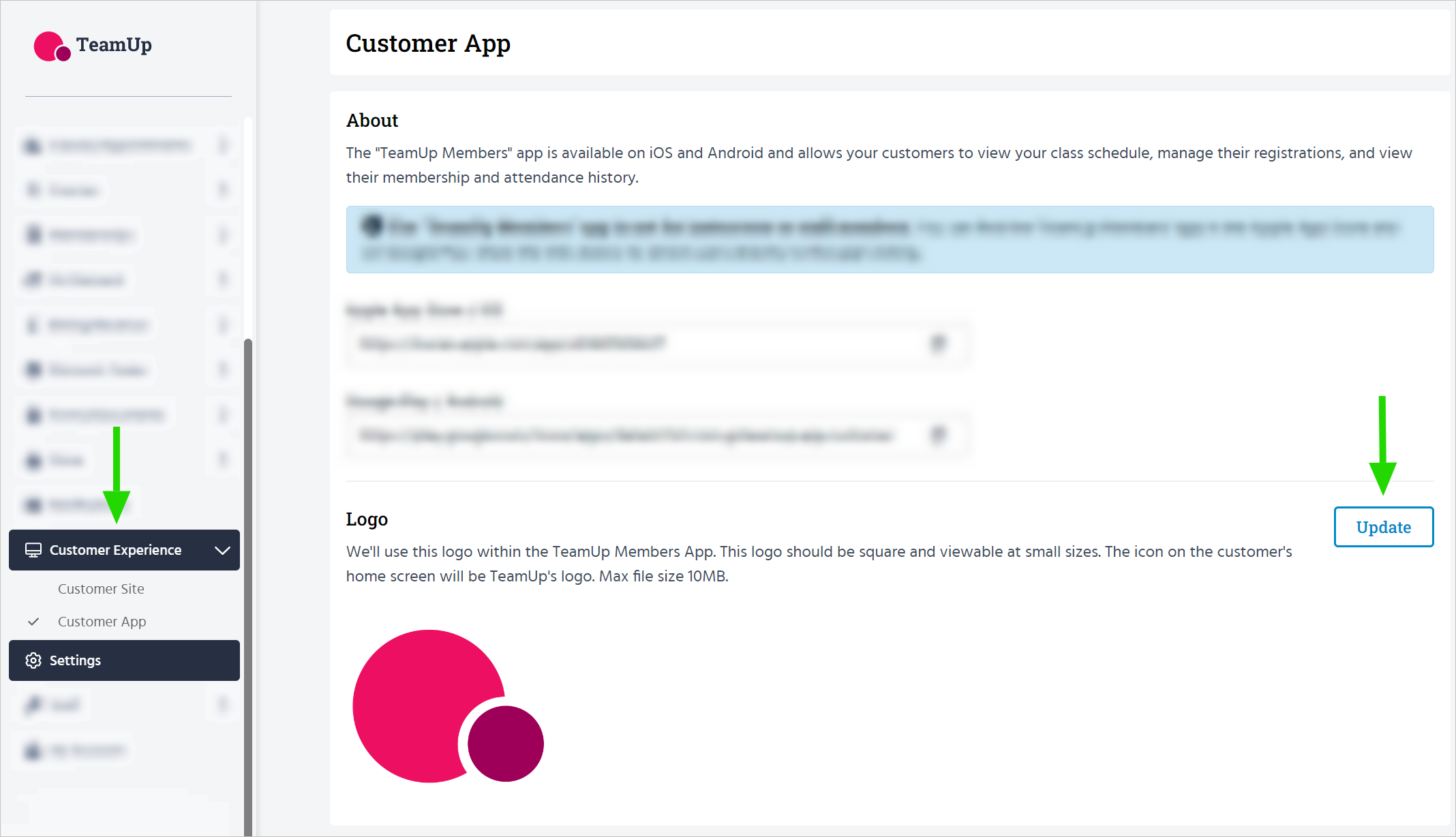Click the TeamUp logo in the sidebar
The height and width of the screenshot is (837, 1456).
(x=93, y=46)
